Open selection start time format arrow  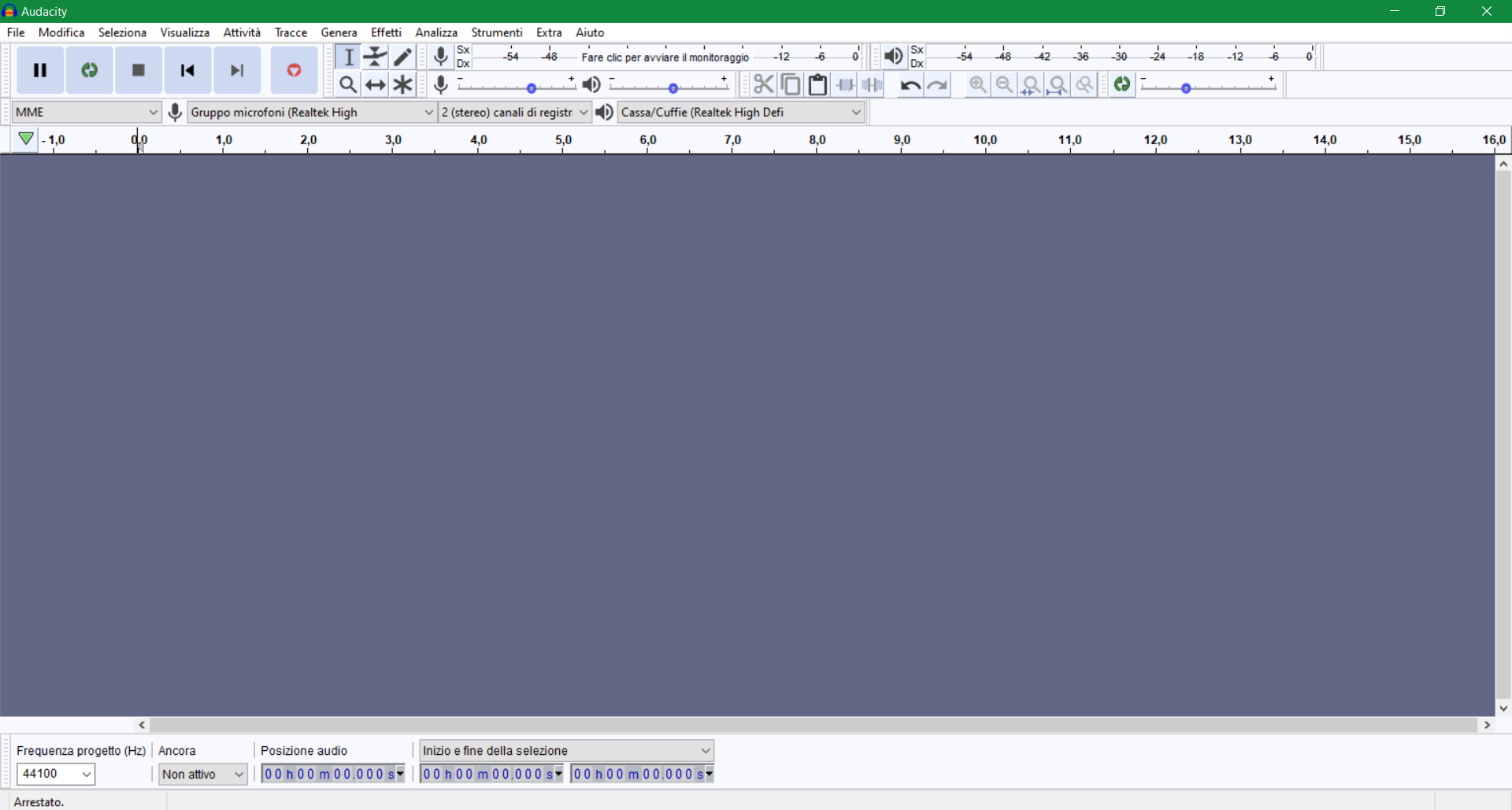coord(559,774)
